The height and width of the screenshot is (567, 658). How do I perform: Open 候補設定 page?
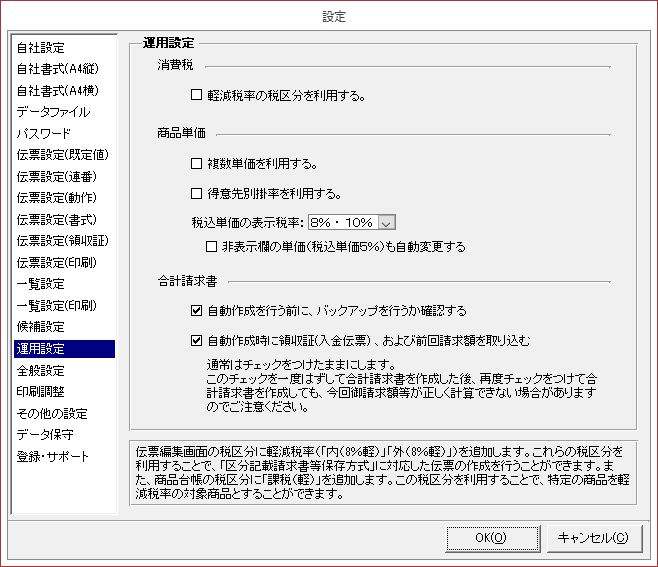click(41, 327)
